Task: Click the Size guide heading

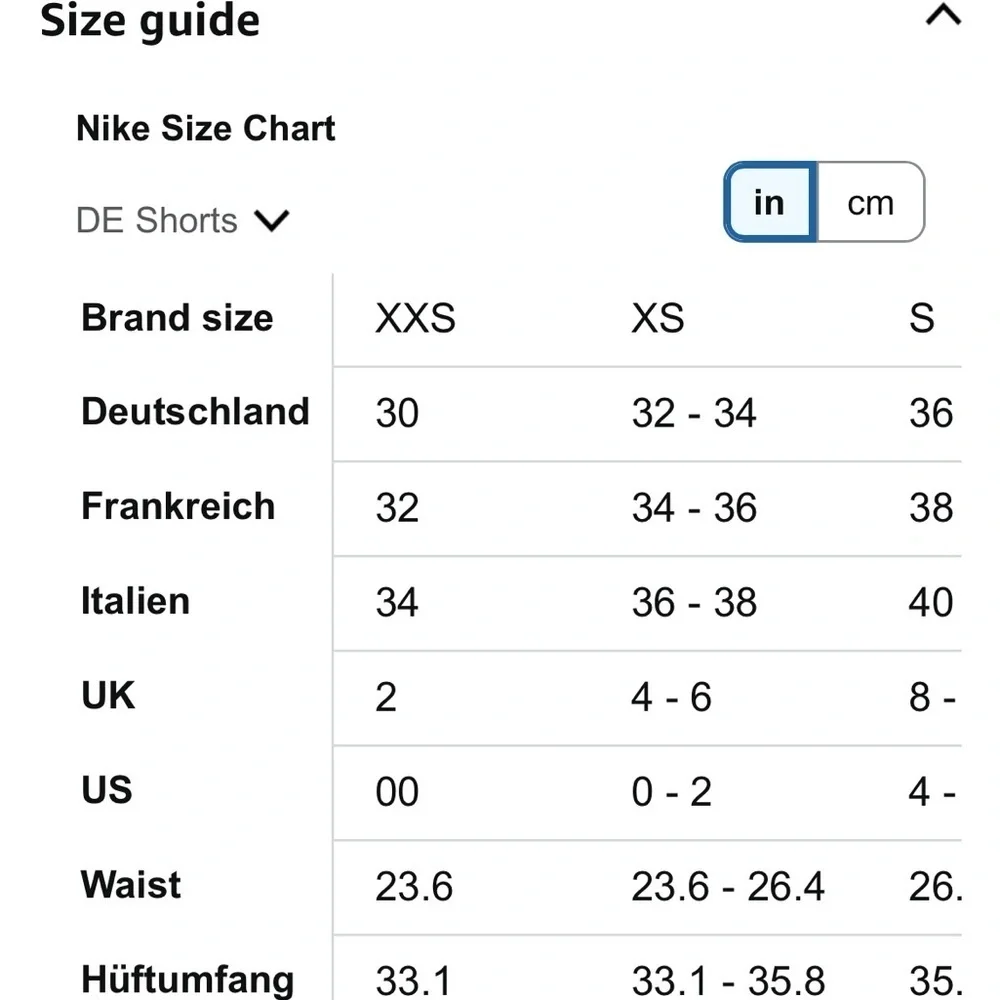Action: (x=150, y=20)
